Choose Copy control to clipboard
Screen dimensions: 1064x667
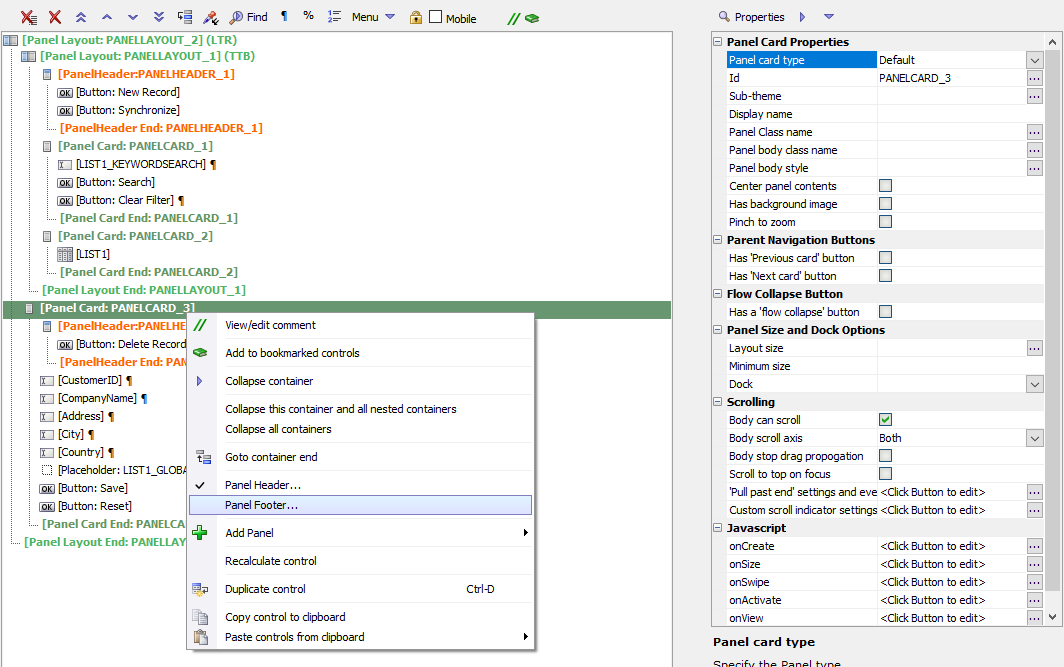coord(360,616)
